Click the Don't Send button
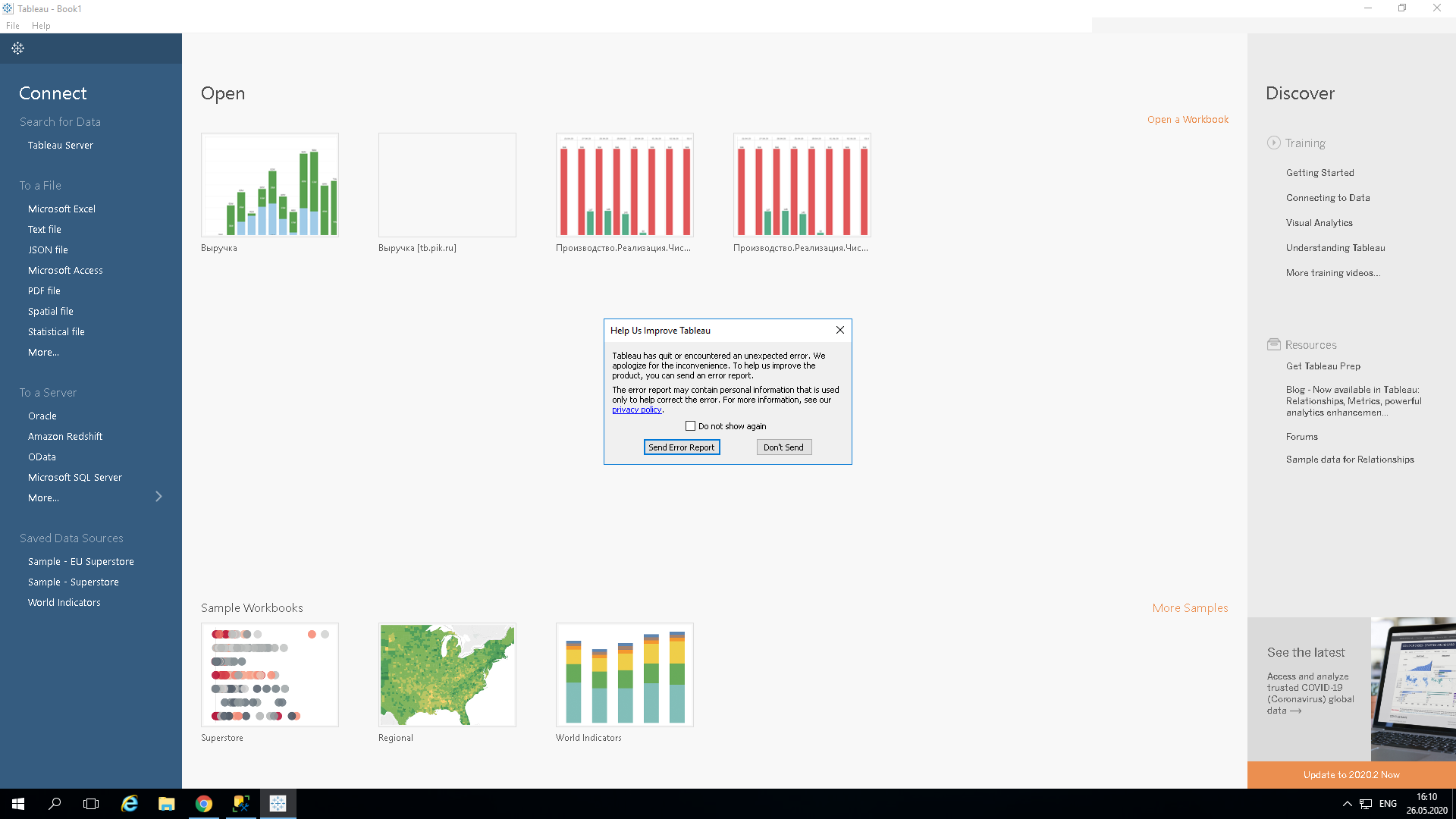The width and height of the screenshot is (1456, 819). [784, 447]
